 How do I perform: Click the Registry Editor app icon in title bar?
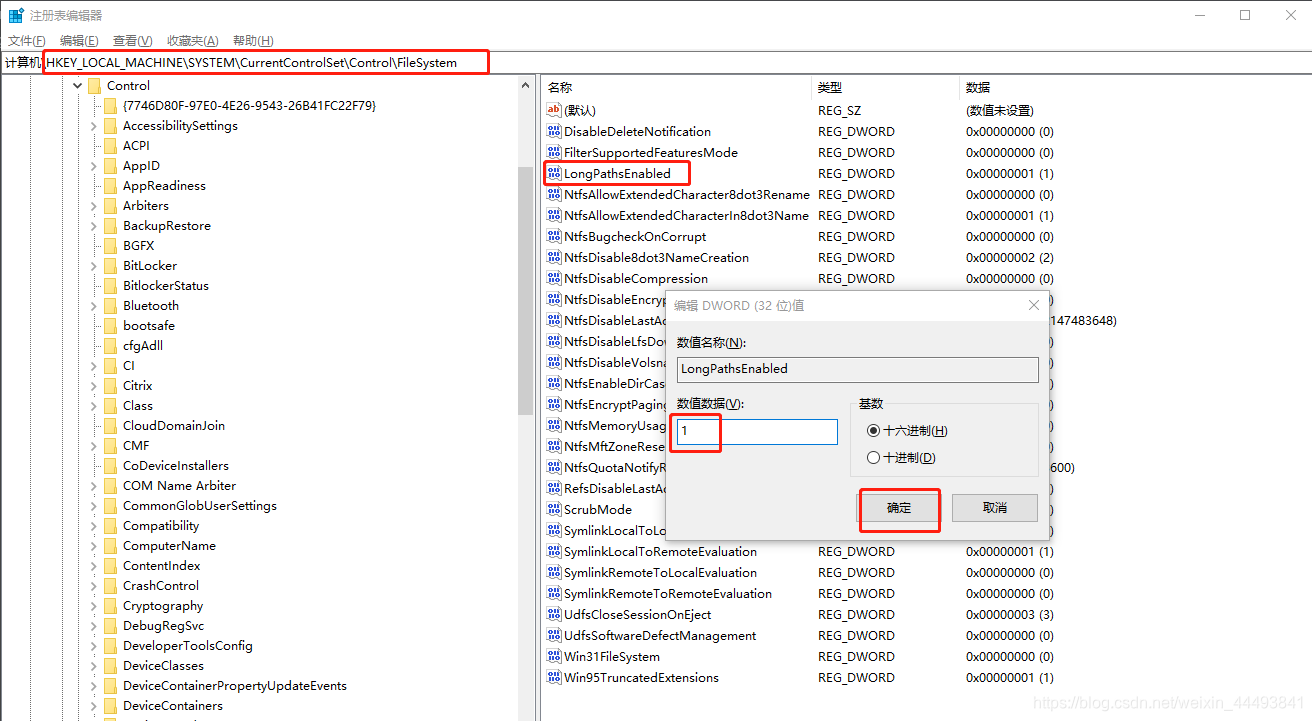16,15
